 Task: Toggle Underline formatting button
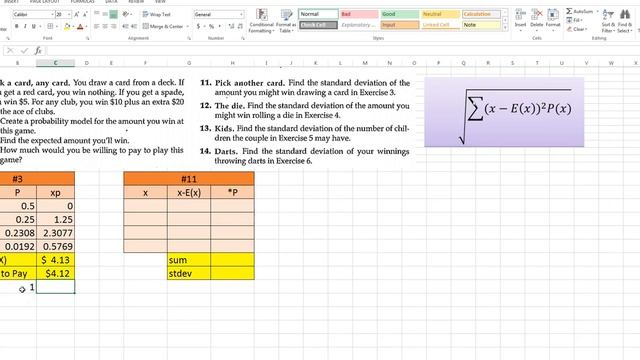coord(33,27)
